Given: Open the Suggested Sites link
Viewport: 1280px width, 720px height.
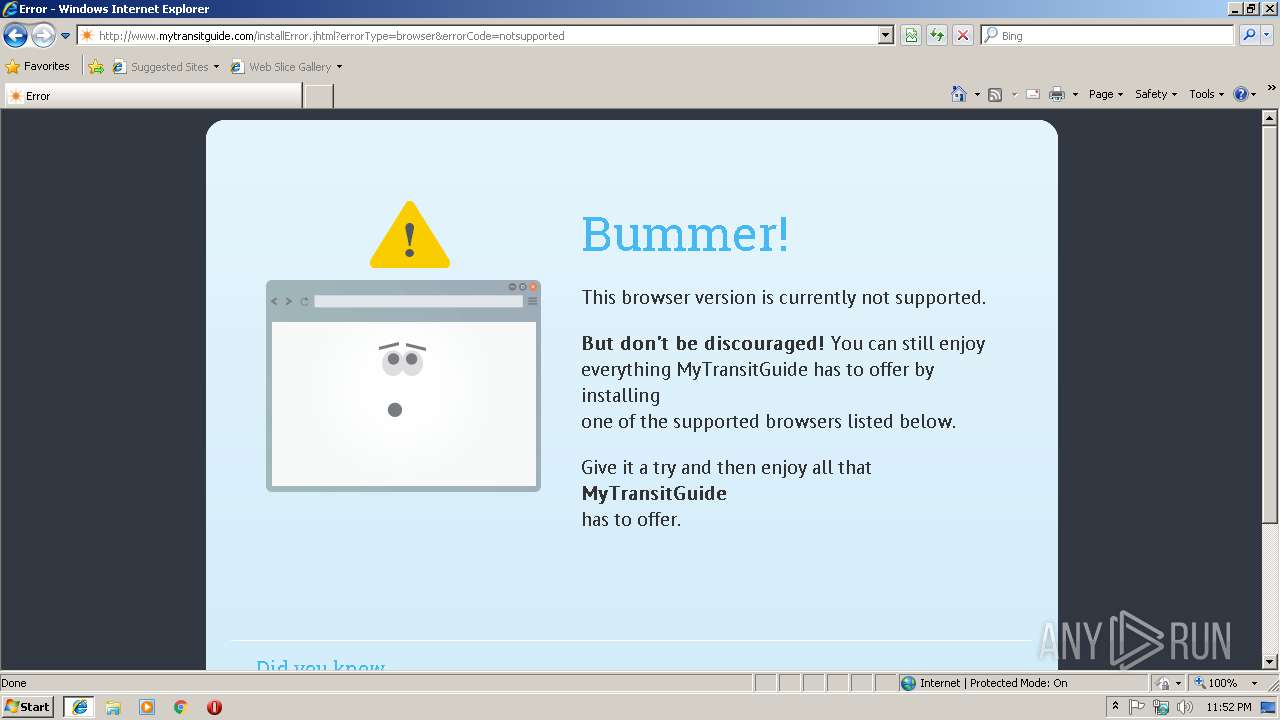Looking at the screenshot, I should pos(165,67).
